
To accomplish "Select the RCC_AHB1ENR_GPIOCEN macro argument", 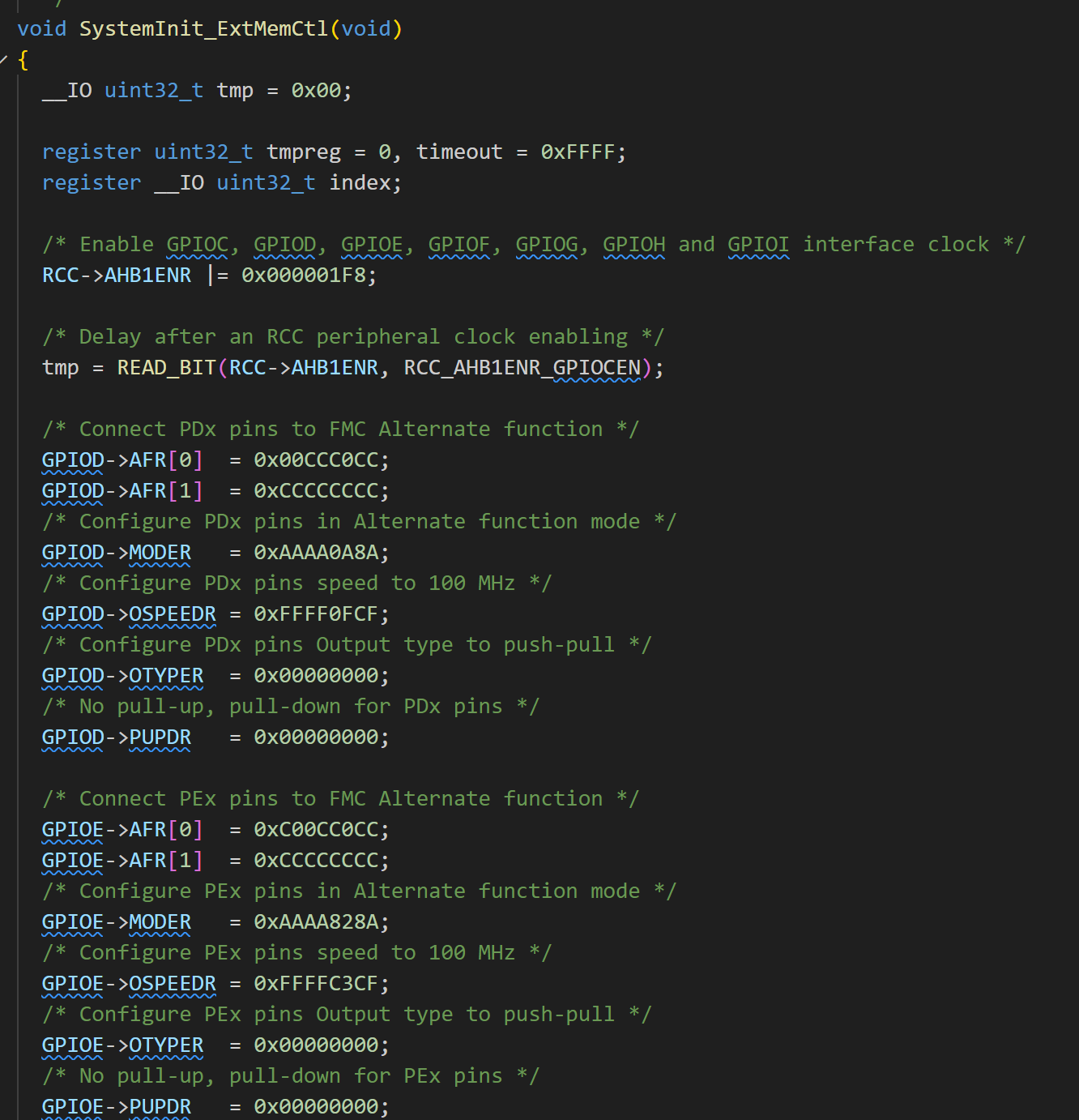I will [x=522, y=368].
